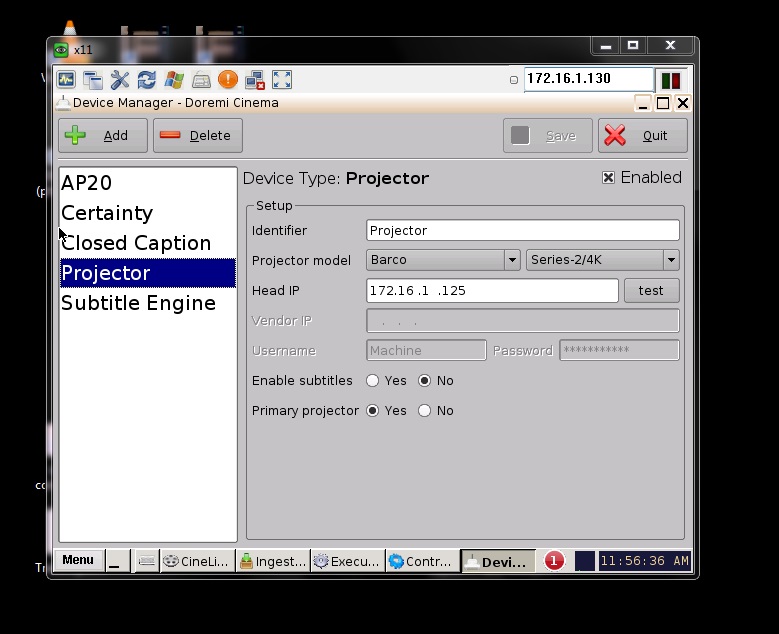Click the underscore button next to Menu
The height and width of the screenshot is (634, 779).
119,561
